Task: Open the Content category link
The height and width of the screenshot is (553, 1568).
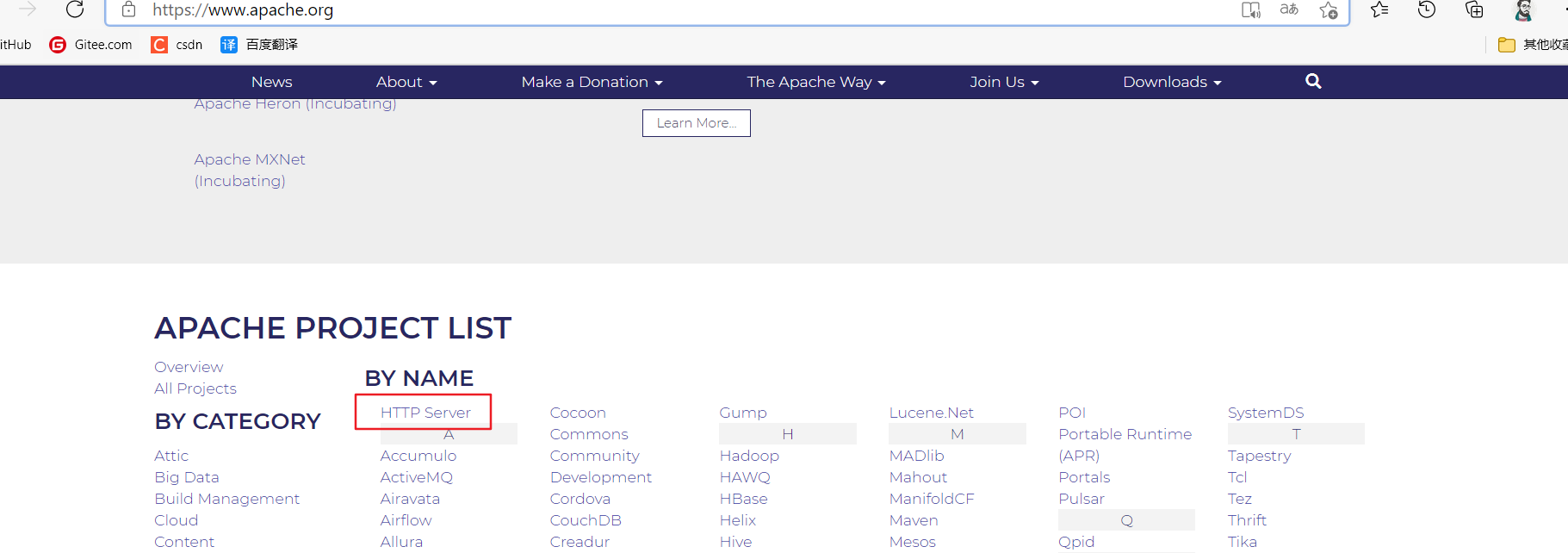Action: [184, 542]
